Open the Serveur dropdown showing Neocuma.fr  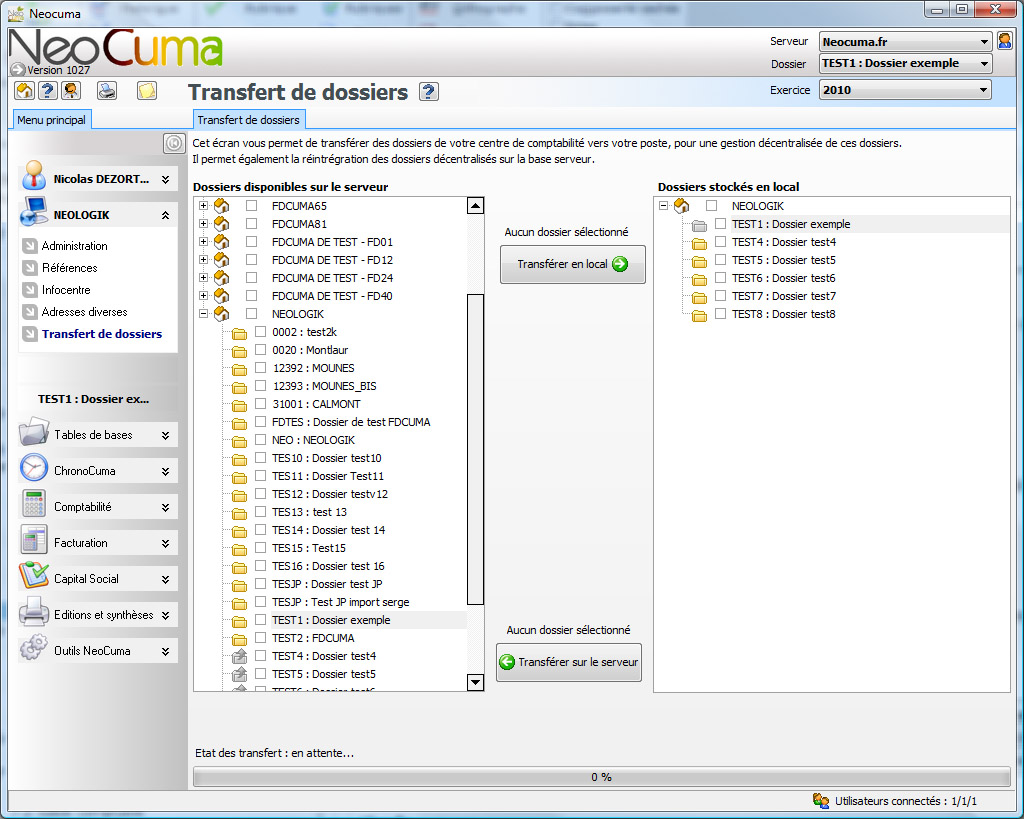point(905,42)
